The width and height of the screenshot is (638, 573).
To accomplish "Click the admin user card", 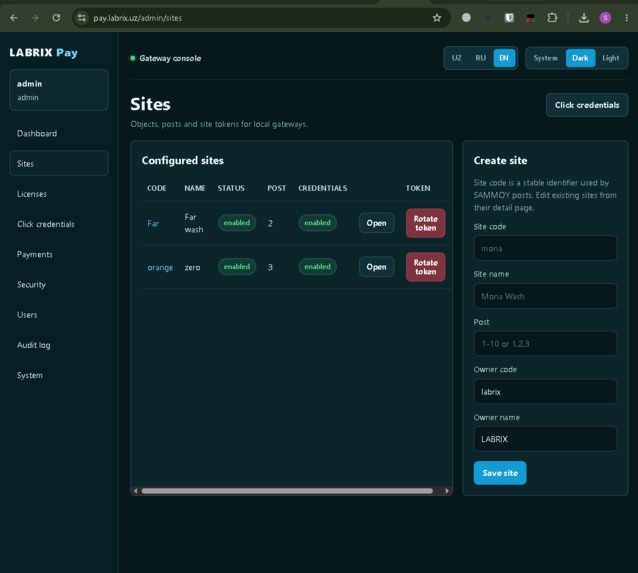I will (x=59, y=90).
